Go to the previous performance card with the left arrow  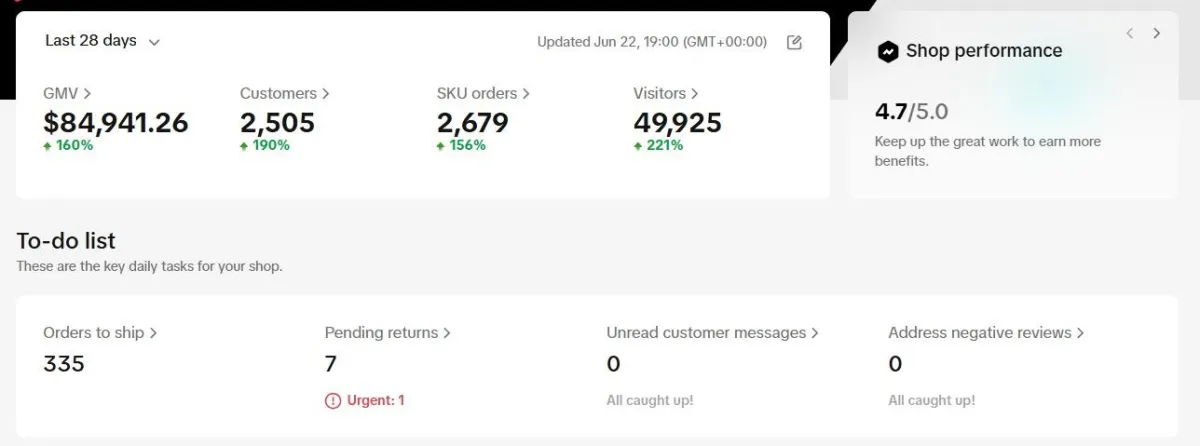click(x=1130, y=33)
